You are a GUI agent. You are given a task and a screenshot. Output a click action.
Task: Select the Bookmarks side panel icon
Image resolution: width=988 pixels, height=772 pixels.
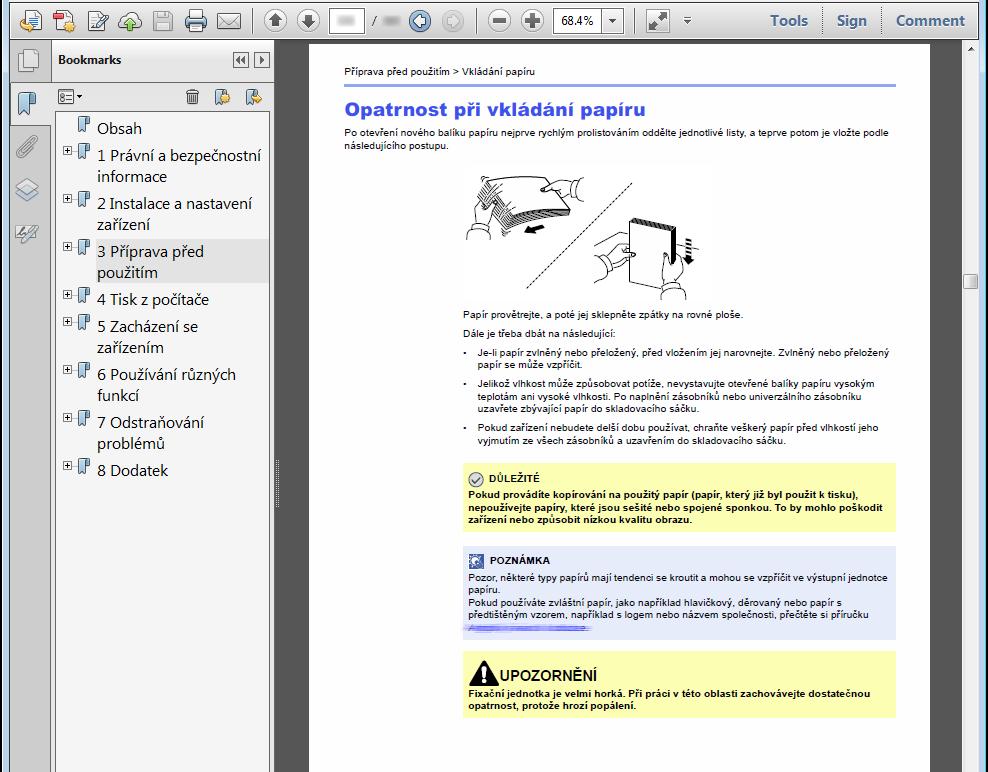click(27, 103)
